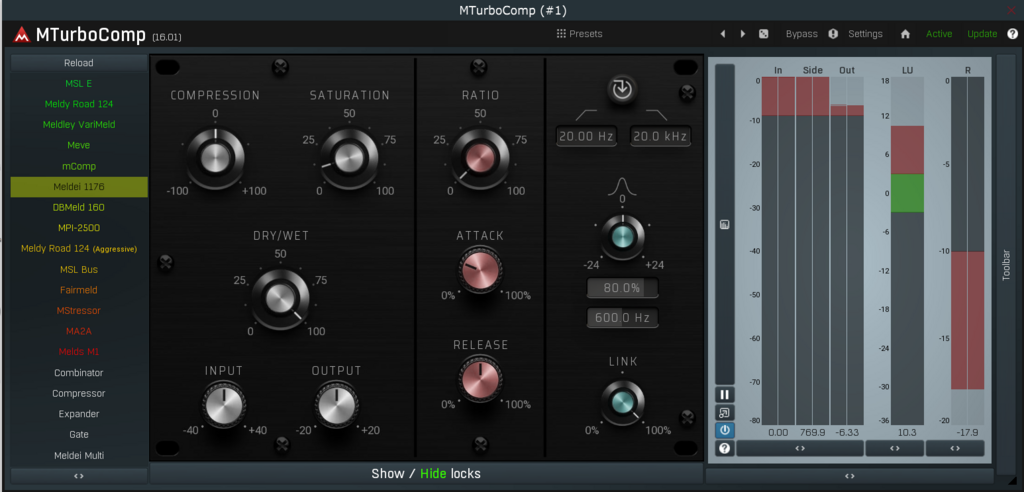Click the SATURATION knob
This screenshot has height=492, width=1024.
pos(349,157)
